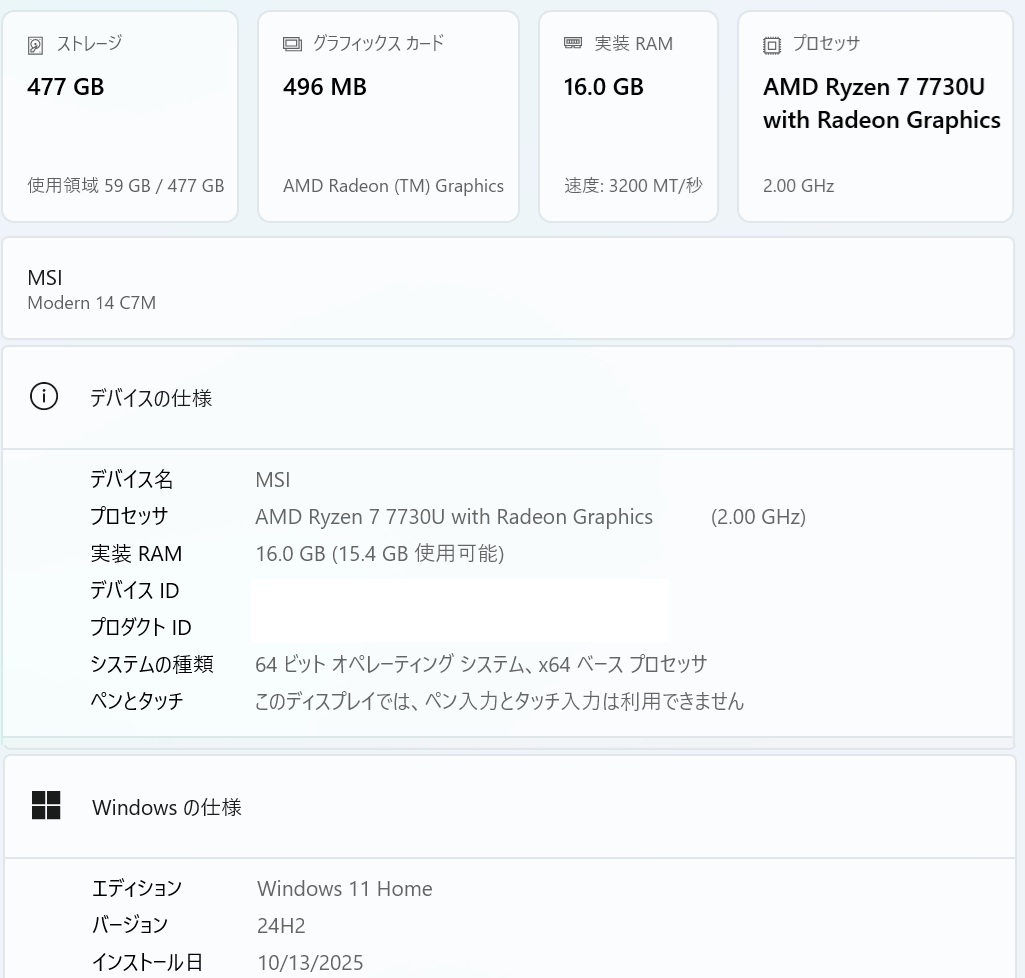Click the インストール日 10/13/2025 value

coord(310,963)
